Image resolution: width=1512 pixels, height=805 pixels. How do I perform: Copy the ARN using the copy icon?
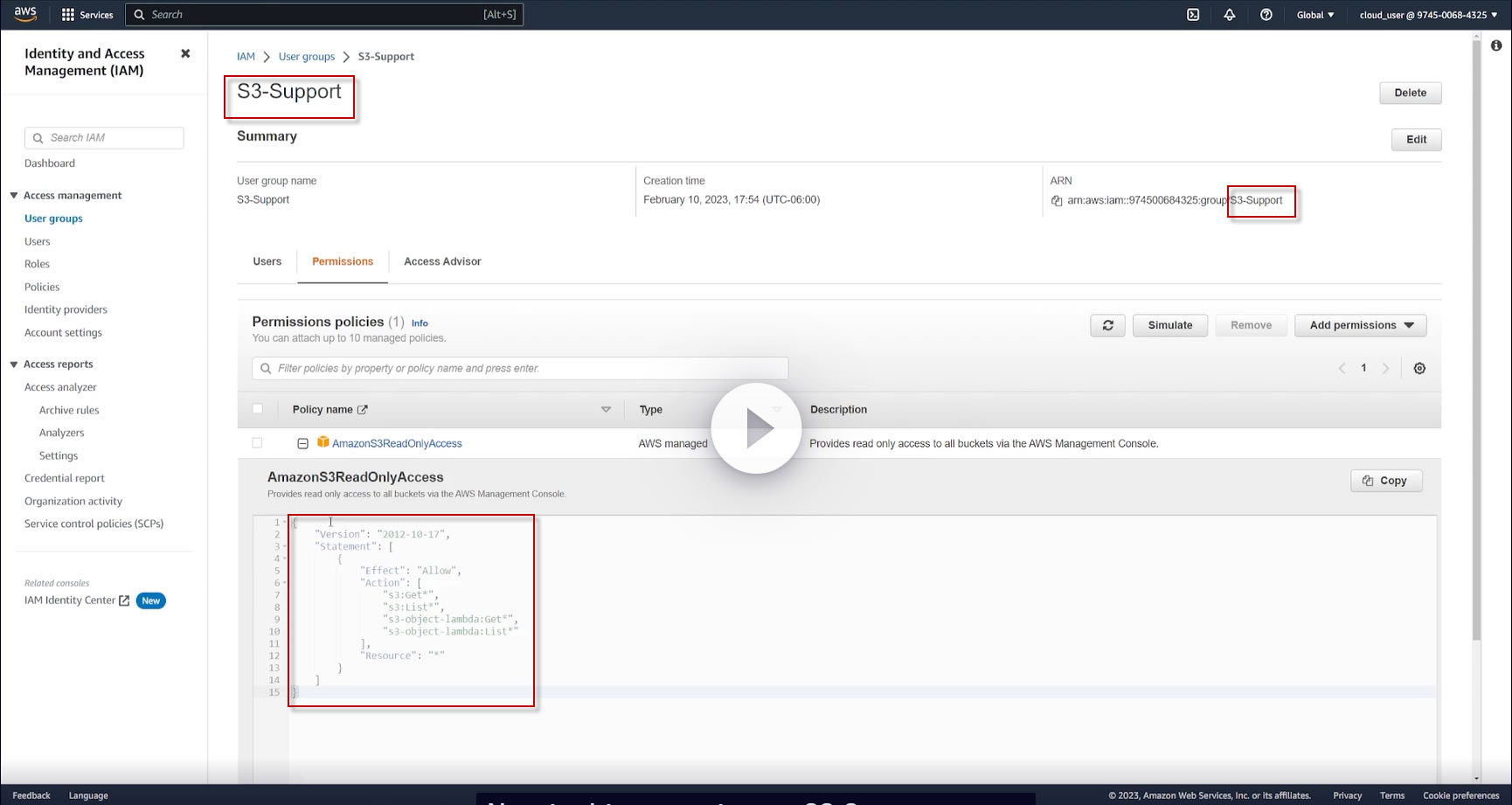(x=1057, y=201)
